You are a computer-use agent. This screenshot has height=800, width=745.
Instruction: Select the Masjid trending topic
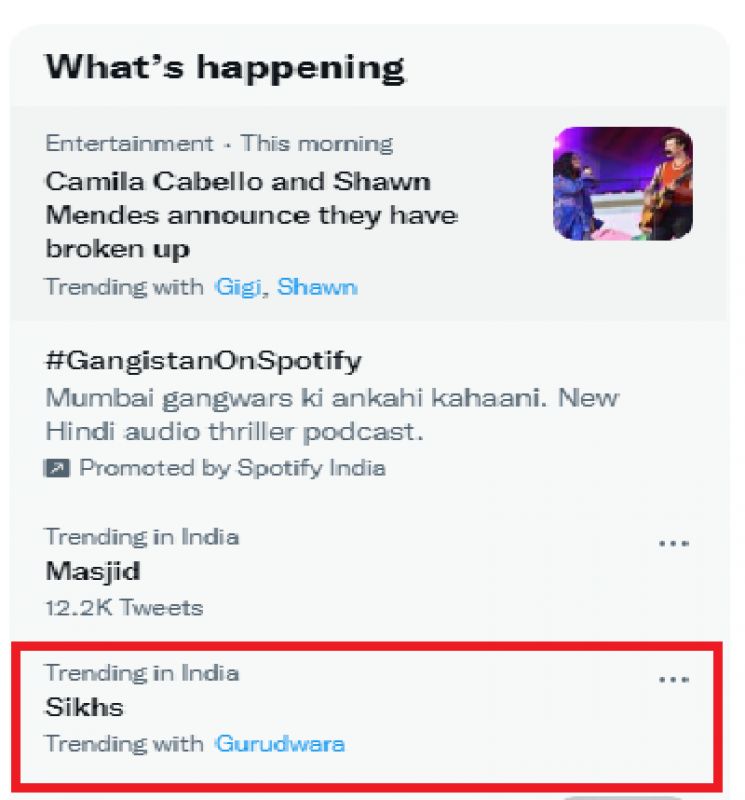[x=93, y=572]
